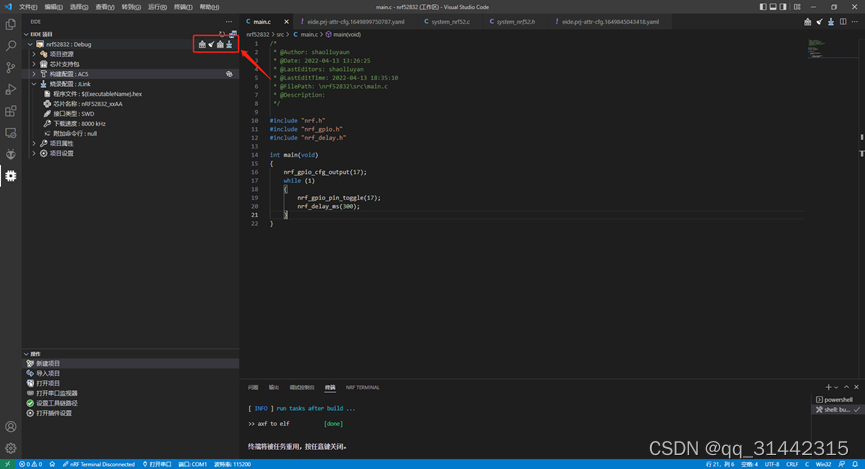The height and width of the screenshot is (469, 865).
Task: Click 打开串口监视器 operation
Action: 57,393
